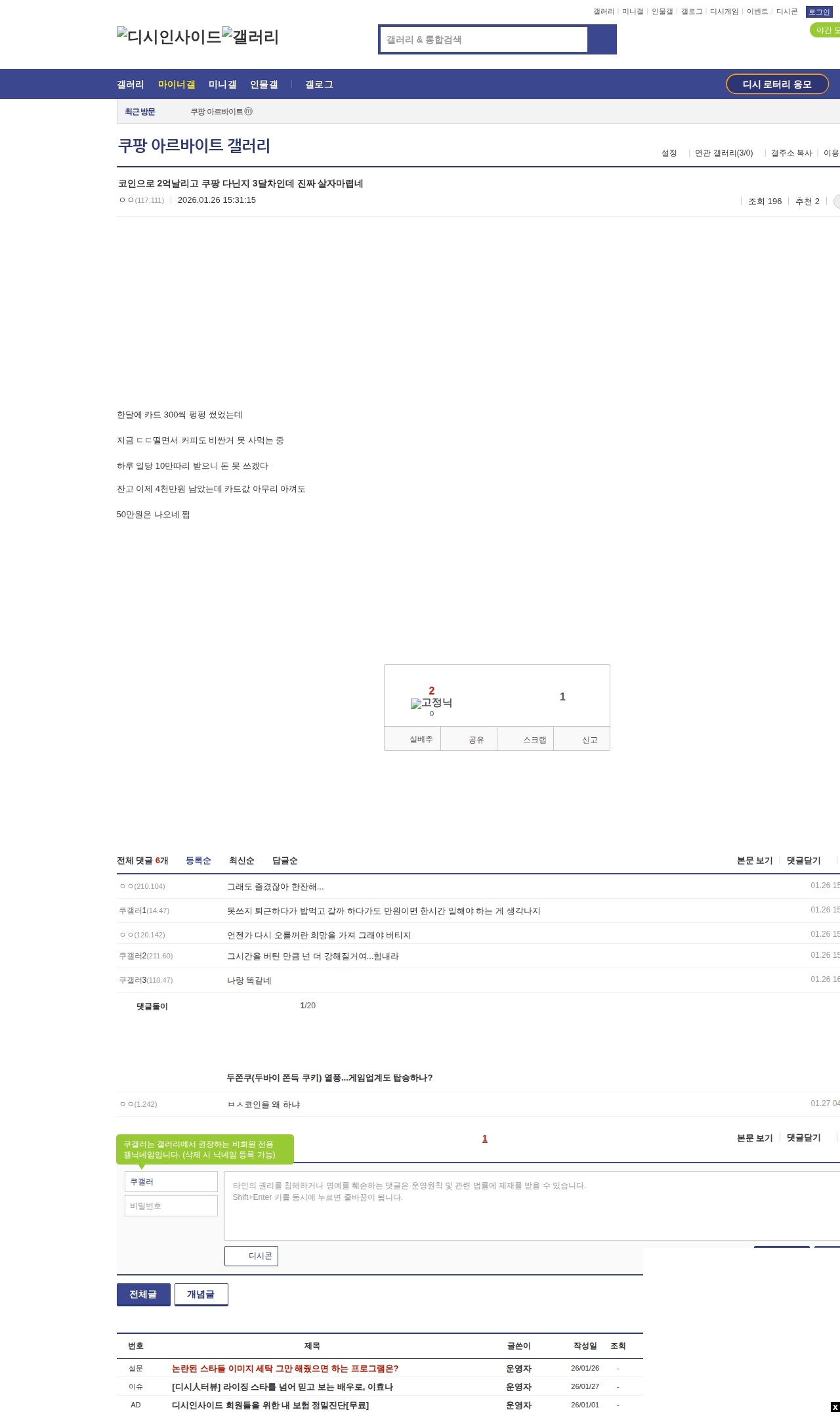Click commenter 쿠갤러2(211.60)
Viewport: 840px width, 1412px height.
point(146,956)
